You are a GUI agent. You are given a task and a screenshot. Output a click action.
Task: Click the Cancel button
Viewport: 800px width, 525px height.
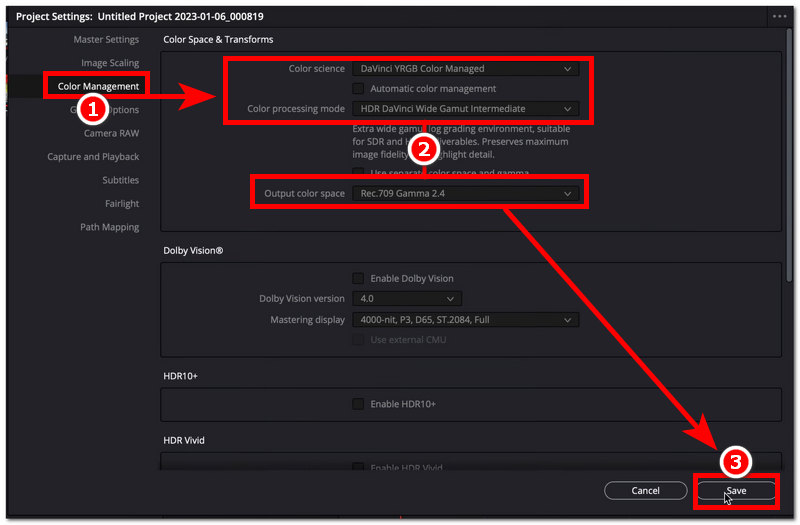tap(645, 490)
